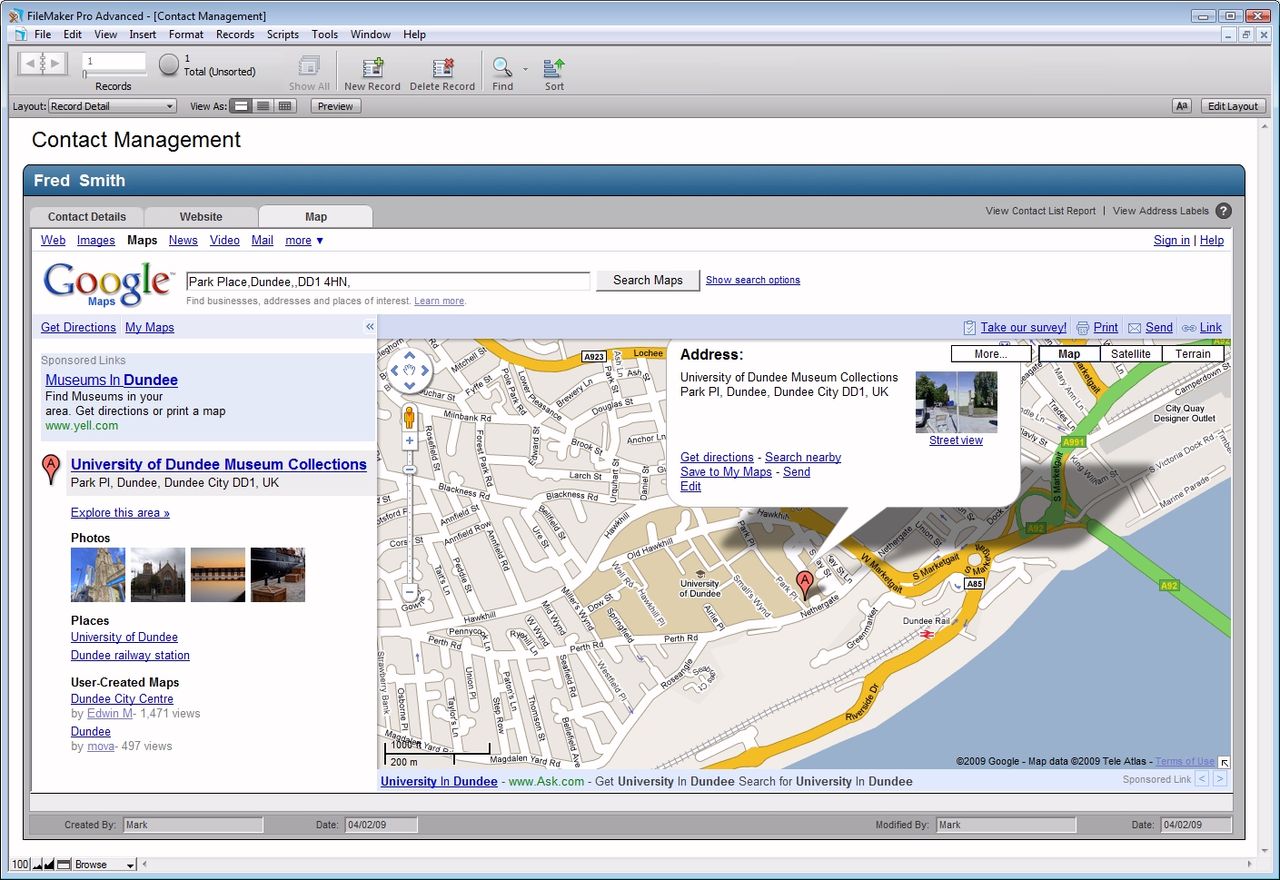Click the Sort toolbar icon

pos(554,68)
